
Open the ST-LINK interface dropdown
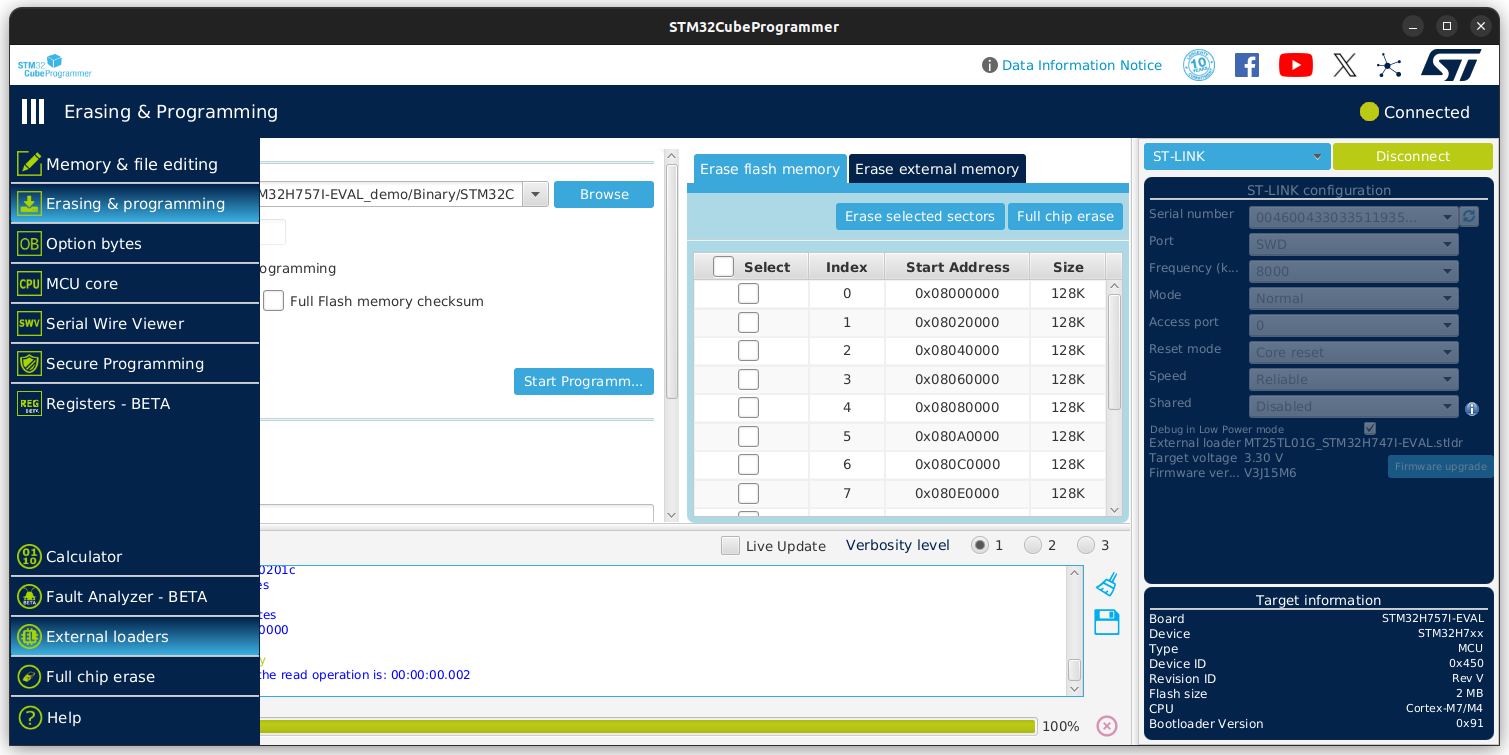[1237, 156]
